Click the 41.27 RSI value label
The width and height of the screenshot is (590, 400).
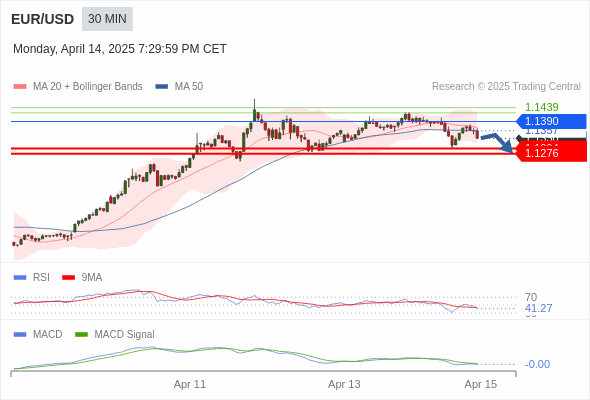tap(538, 309)
